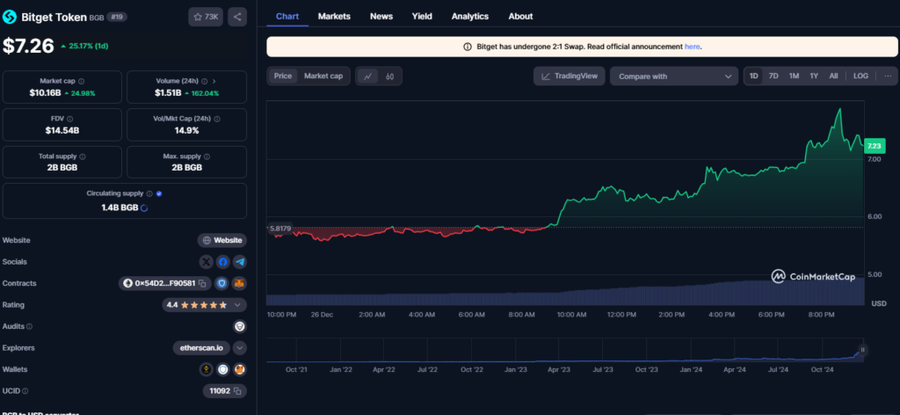Screen dimensions: 900x415
Task: Open the share button next to watchlist
Action: click(x=238, y=17)
